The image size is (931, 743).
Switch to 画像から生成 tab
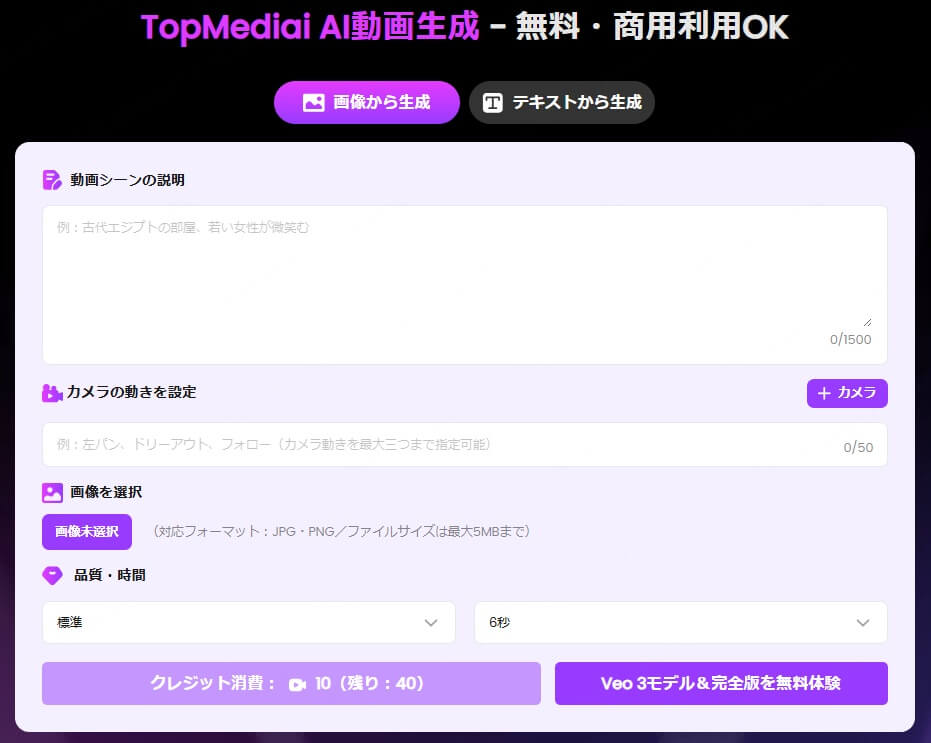(x=366, y=102)
